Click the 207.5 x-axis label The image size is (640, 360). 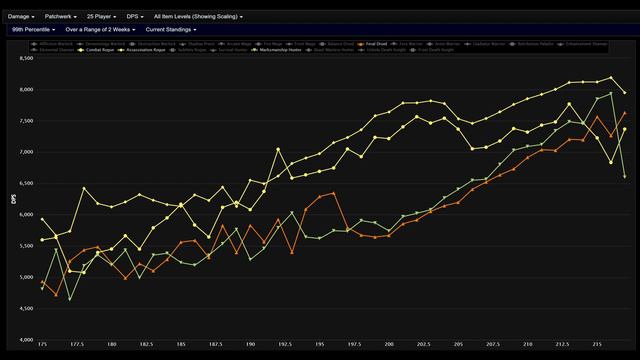coord(493,344)
